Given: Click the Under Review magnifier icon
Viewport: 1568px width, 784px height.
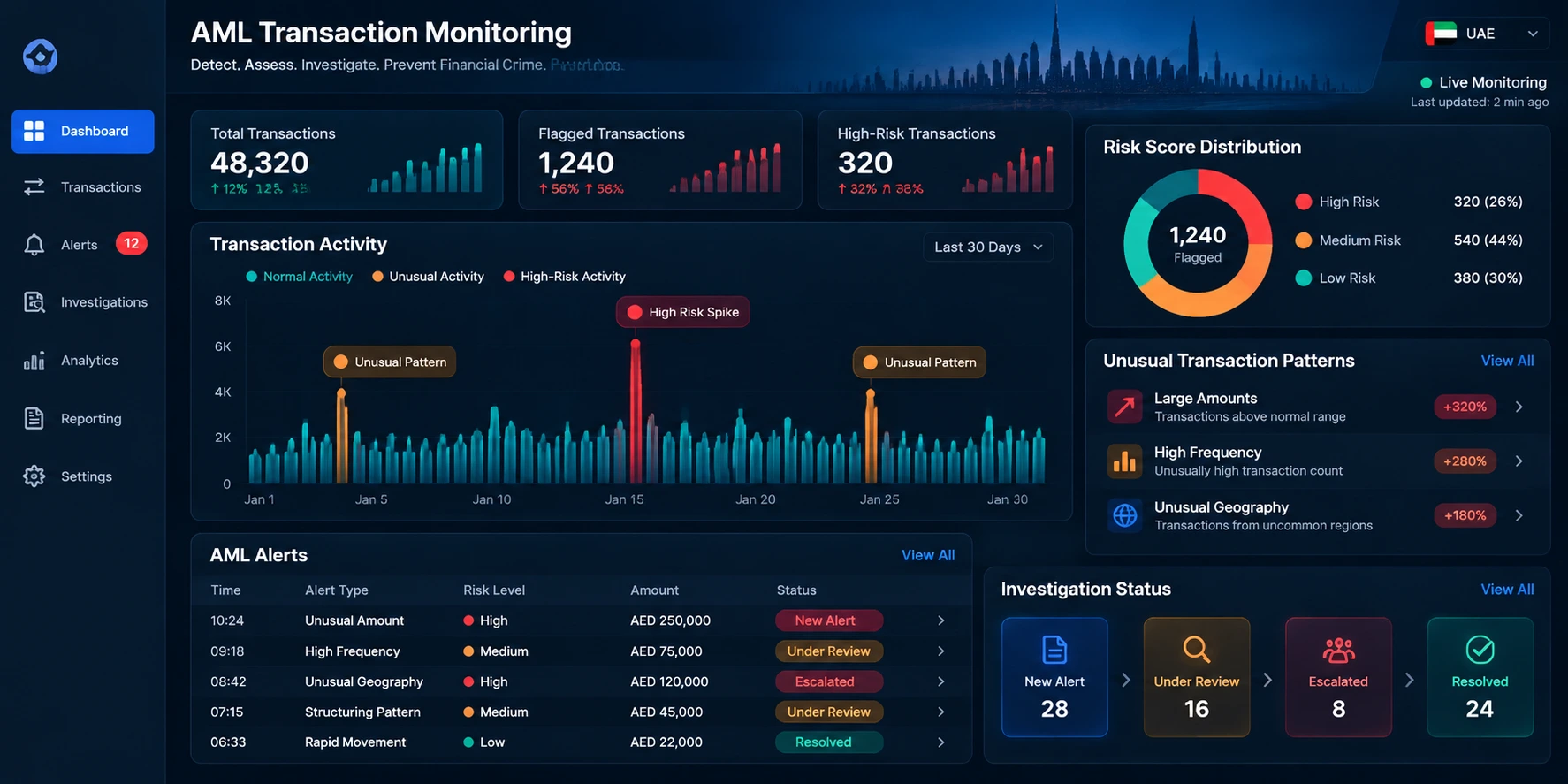Looking at the screenshot, I should tap(1196, 650).
